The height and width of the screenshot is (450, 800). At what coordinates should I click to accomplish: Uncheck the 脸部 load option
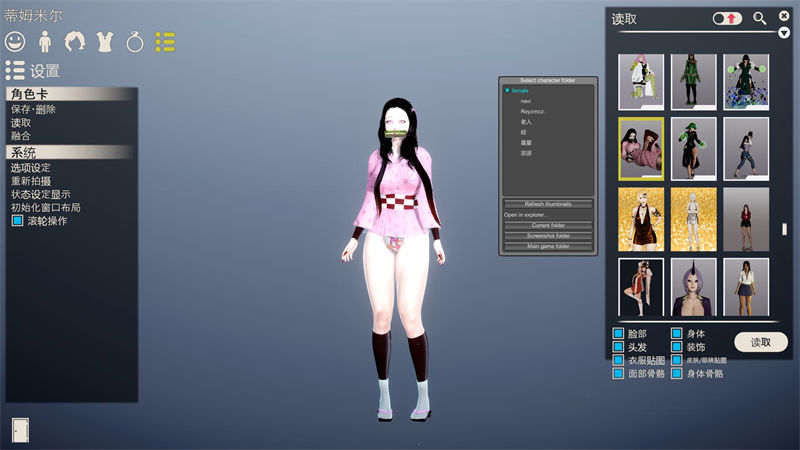point(619,334)
